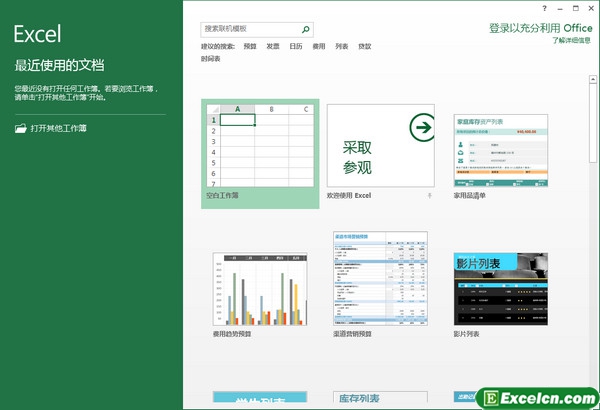
Task: Select suggested search 发票
Action: [273, 46]
